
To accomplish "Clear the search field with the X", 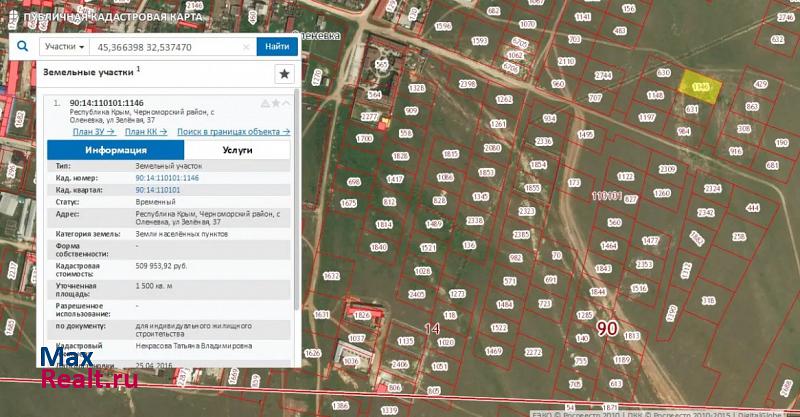I will coord(248,47).
